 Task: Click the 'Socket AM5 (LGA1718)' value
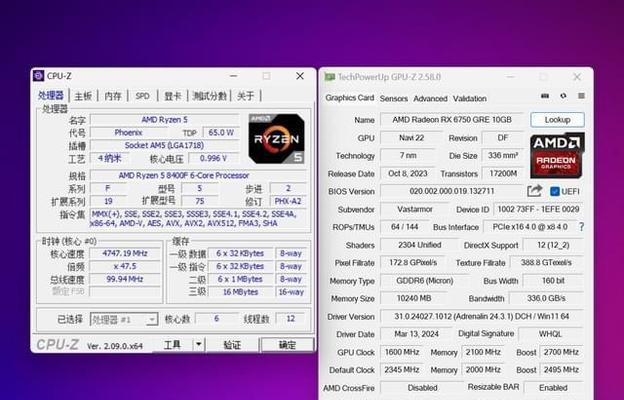tap(164, 145)
